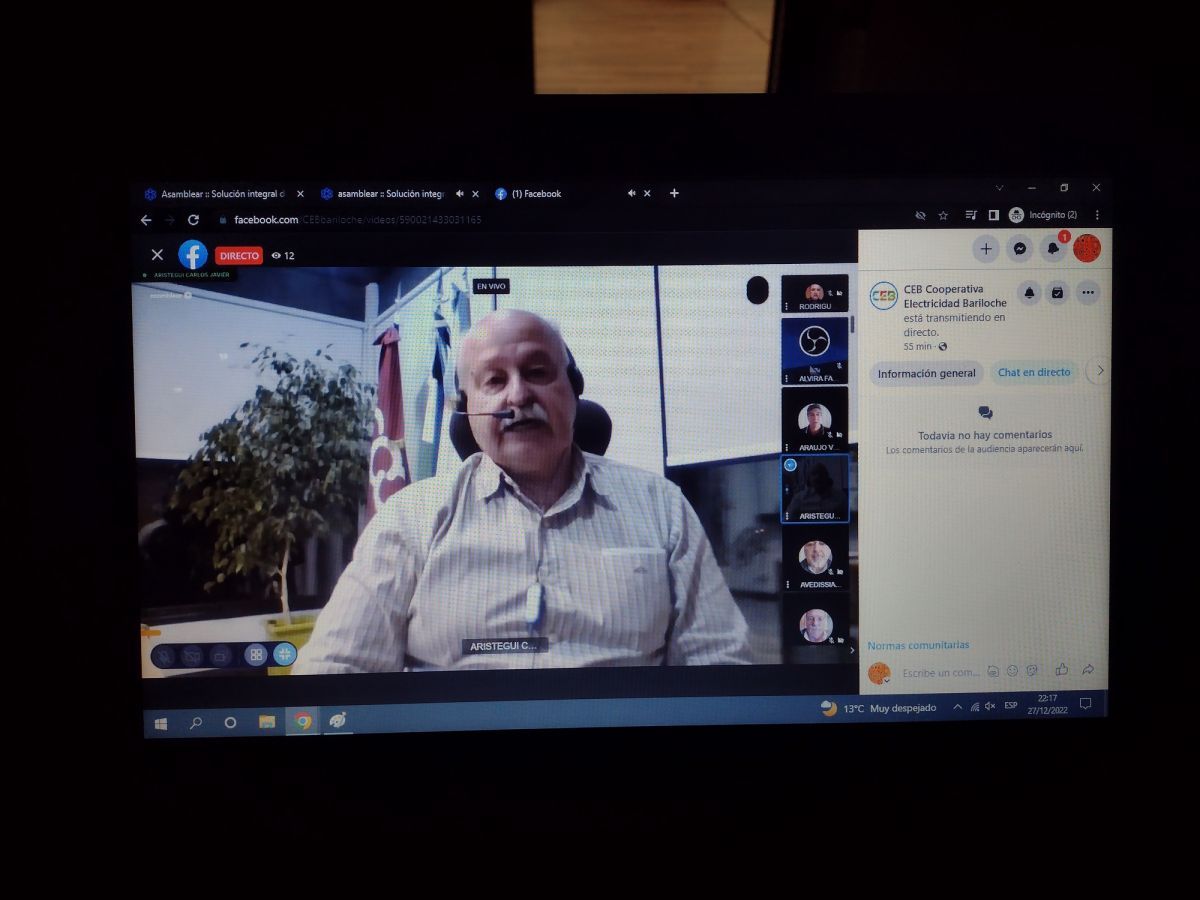Click the Facebook logo beside DIRECTO badge
The width and height of the screenshot is (1200, 900).
(x=192, y=255)
